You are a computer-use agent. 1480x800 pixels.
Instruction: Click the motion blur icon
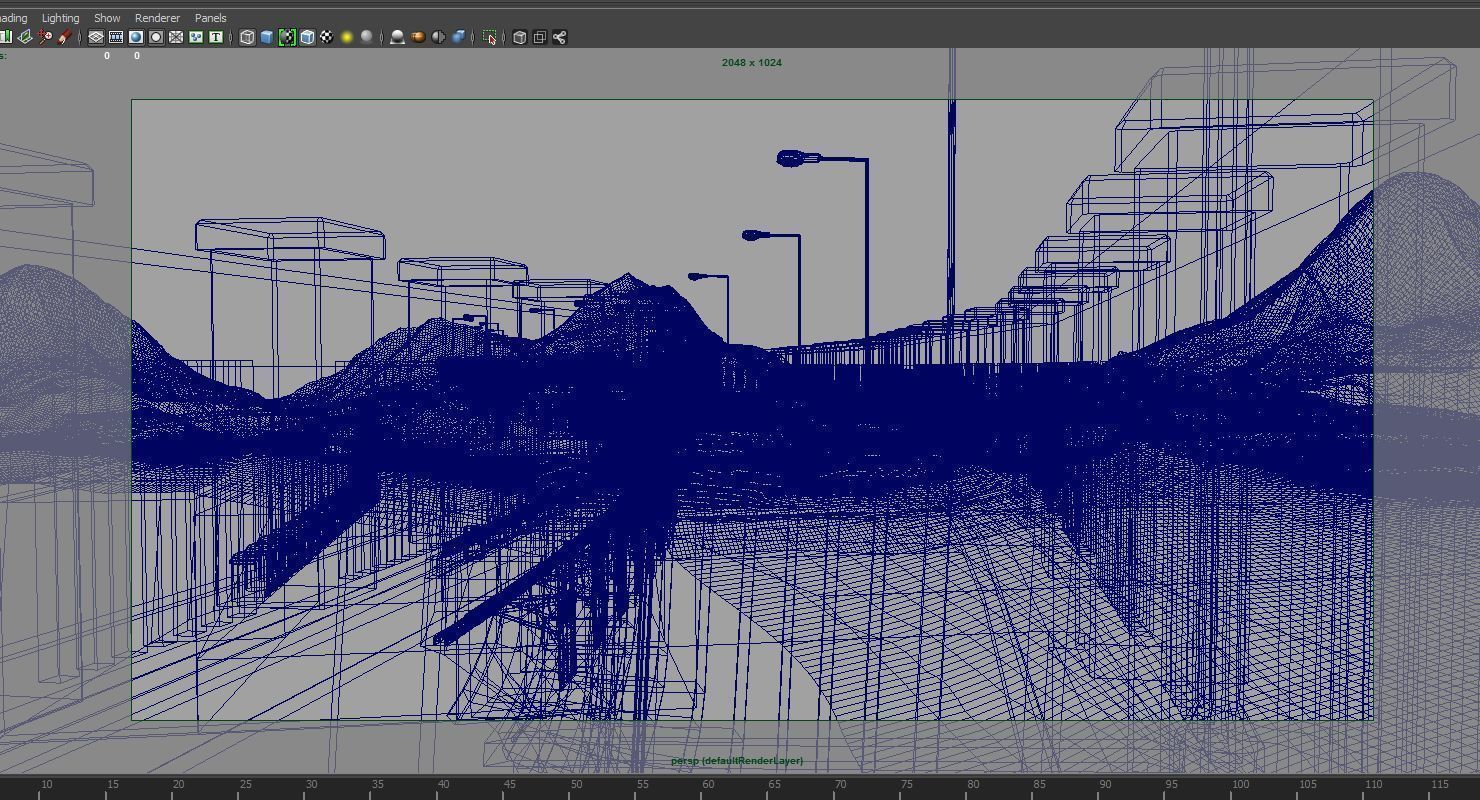tap(418, 37)
